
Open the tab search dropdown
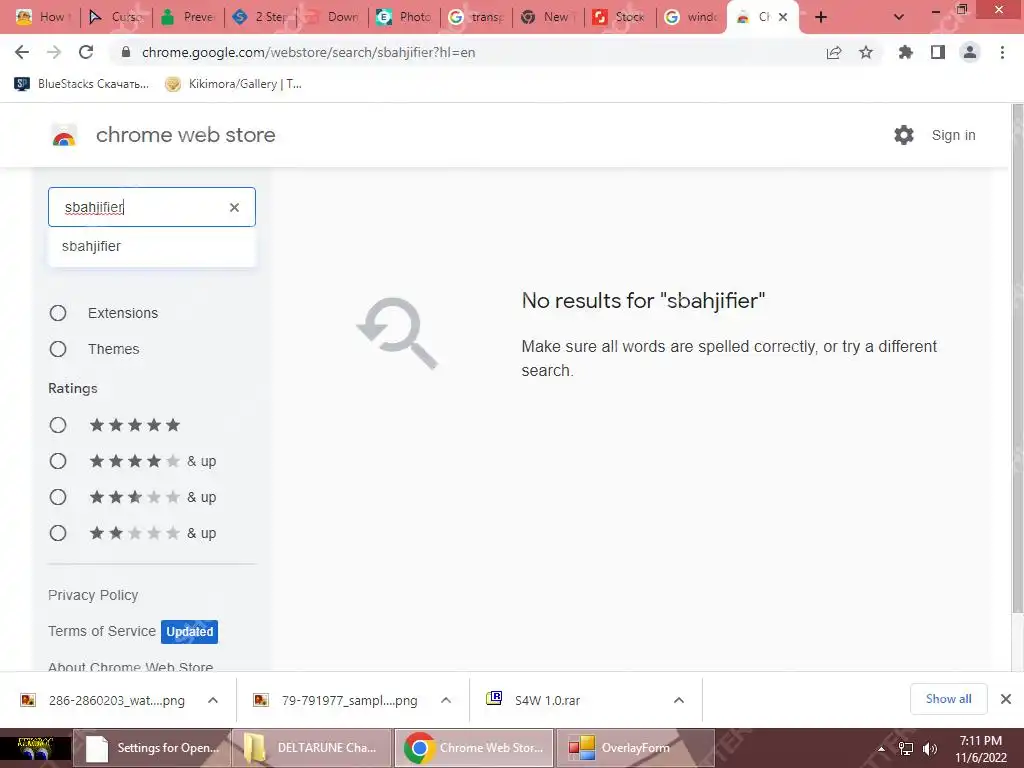[899, 17]
